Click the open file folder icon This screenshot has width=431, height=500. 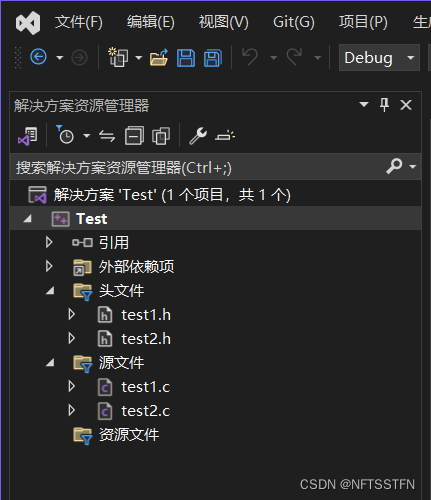159,57
